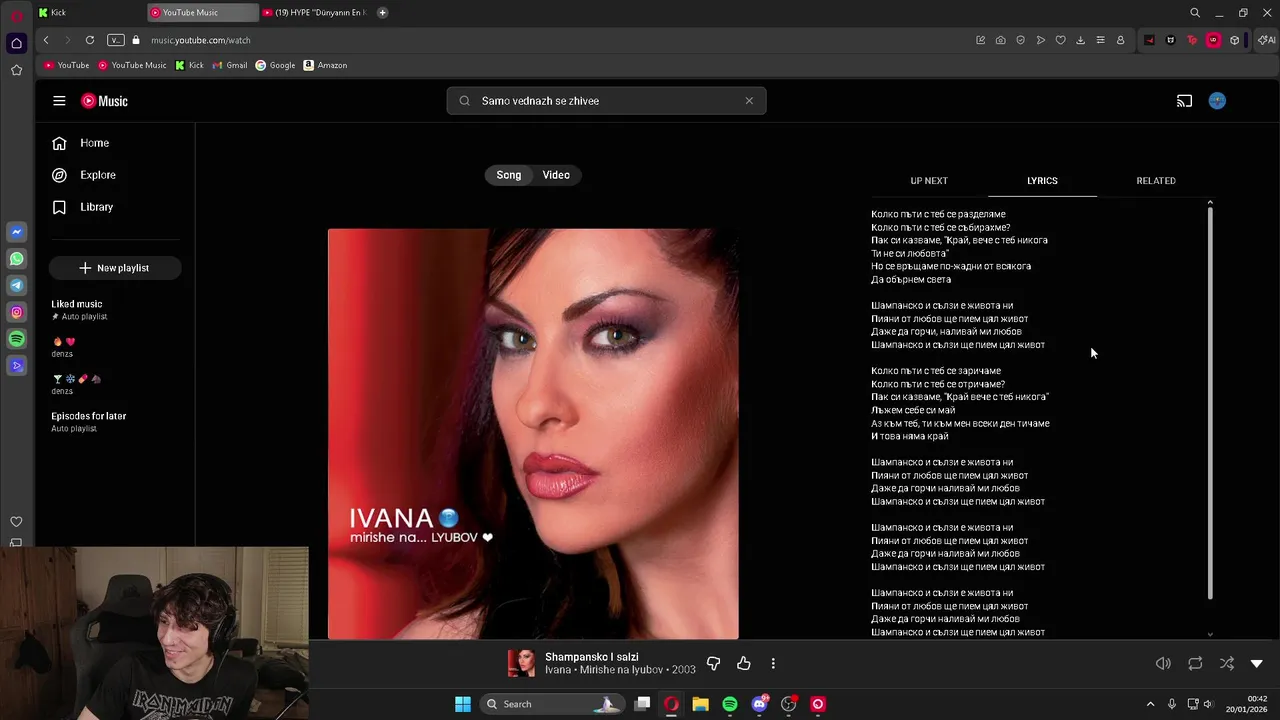1280x720 pixels.
Task: Open the Gmail bookmark
Action: [230, 65]
